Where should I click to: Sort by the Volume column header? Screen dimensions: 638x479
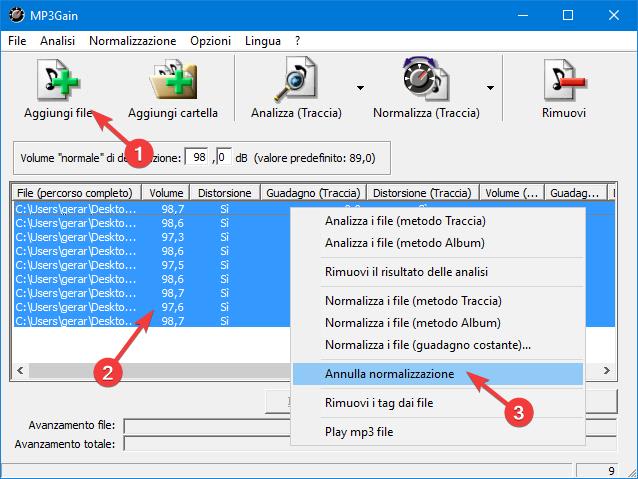pyautogui.click(x=166, y=192)
